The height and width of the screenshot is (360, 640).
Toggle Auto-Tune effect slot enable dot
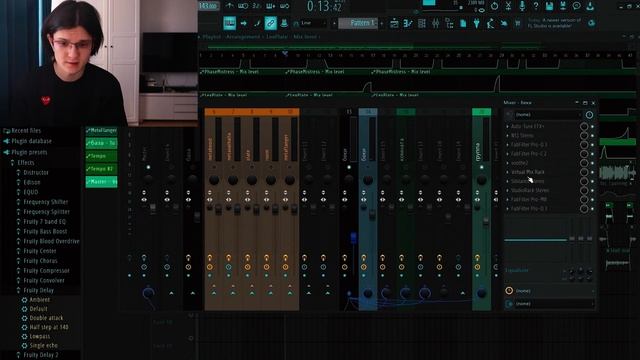592,127
